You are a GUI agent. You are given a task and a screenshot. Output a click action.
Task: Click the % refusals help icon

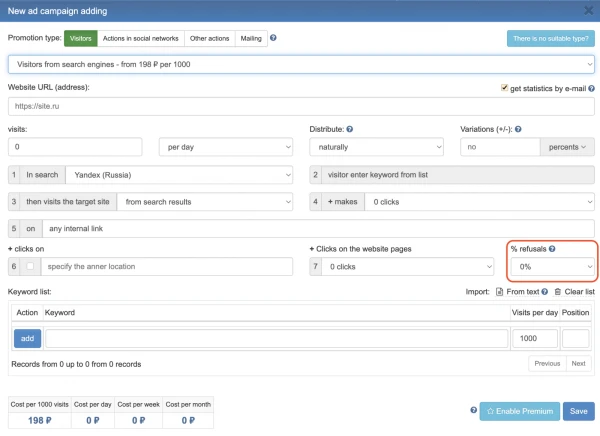(552, 249)
